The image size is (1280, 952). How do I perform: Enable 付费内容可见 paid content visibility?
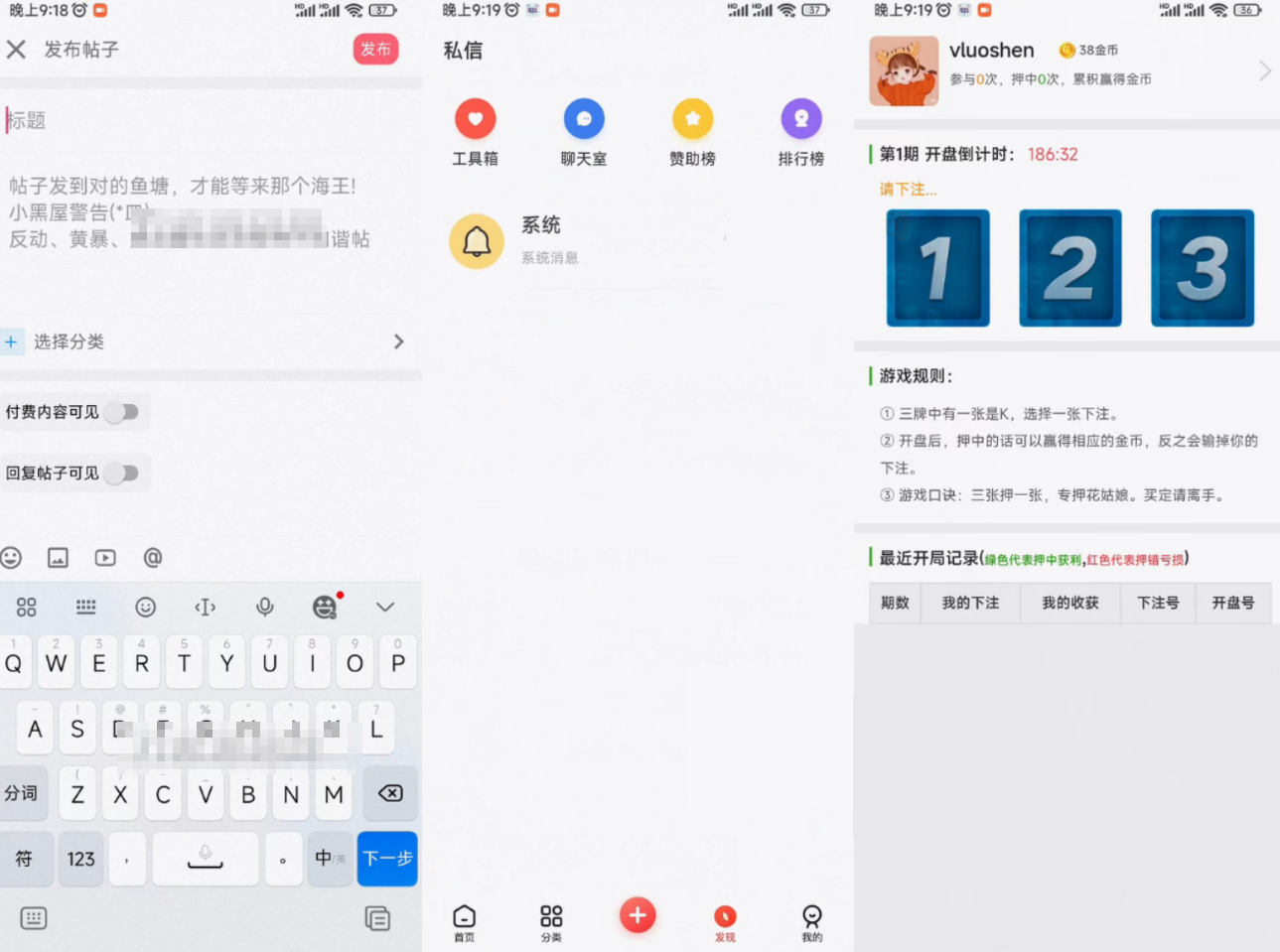tap(123, 412)
